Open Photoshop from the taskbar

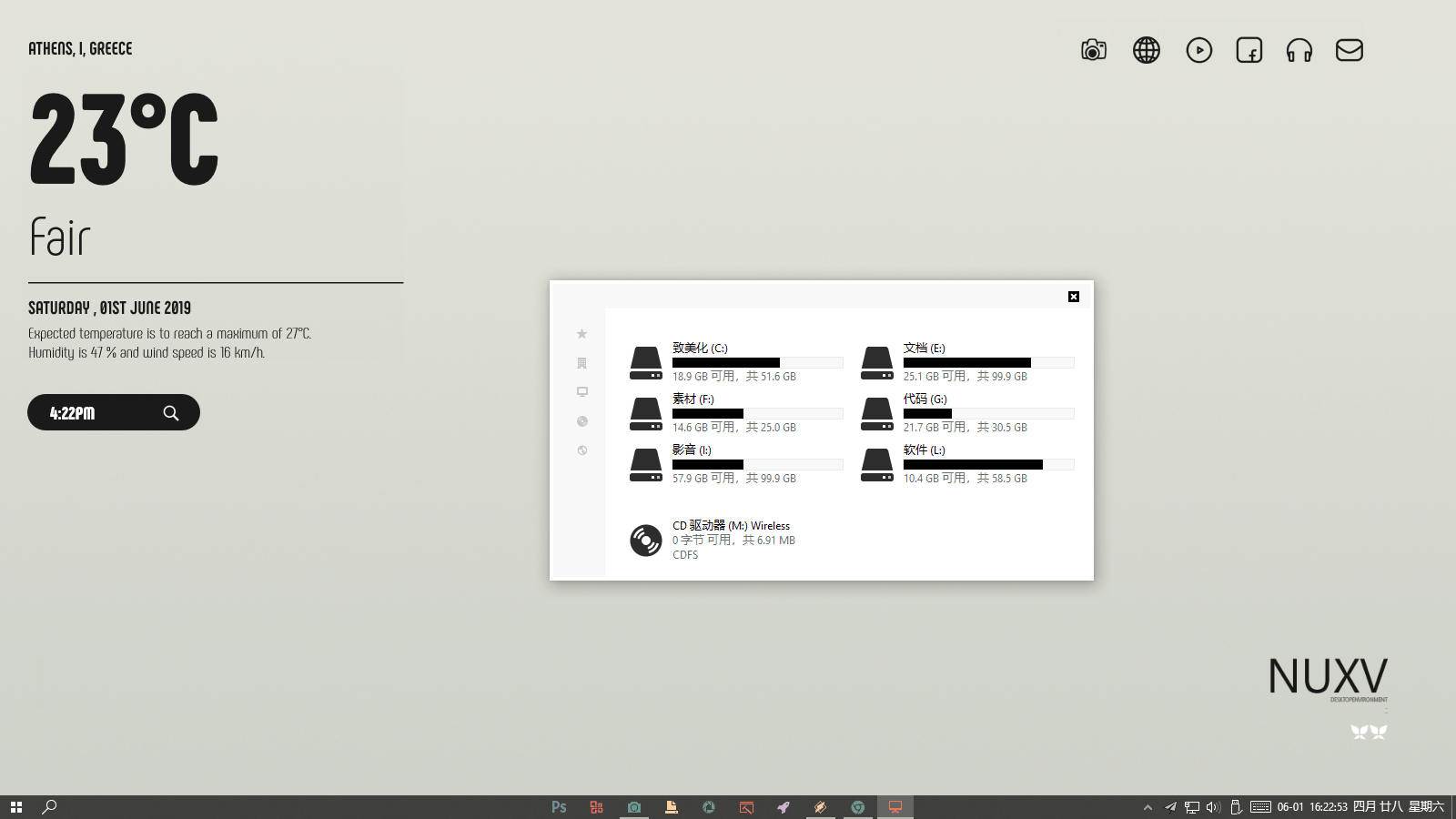(559, 807)
